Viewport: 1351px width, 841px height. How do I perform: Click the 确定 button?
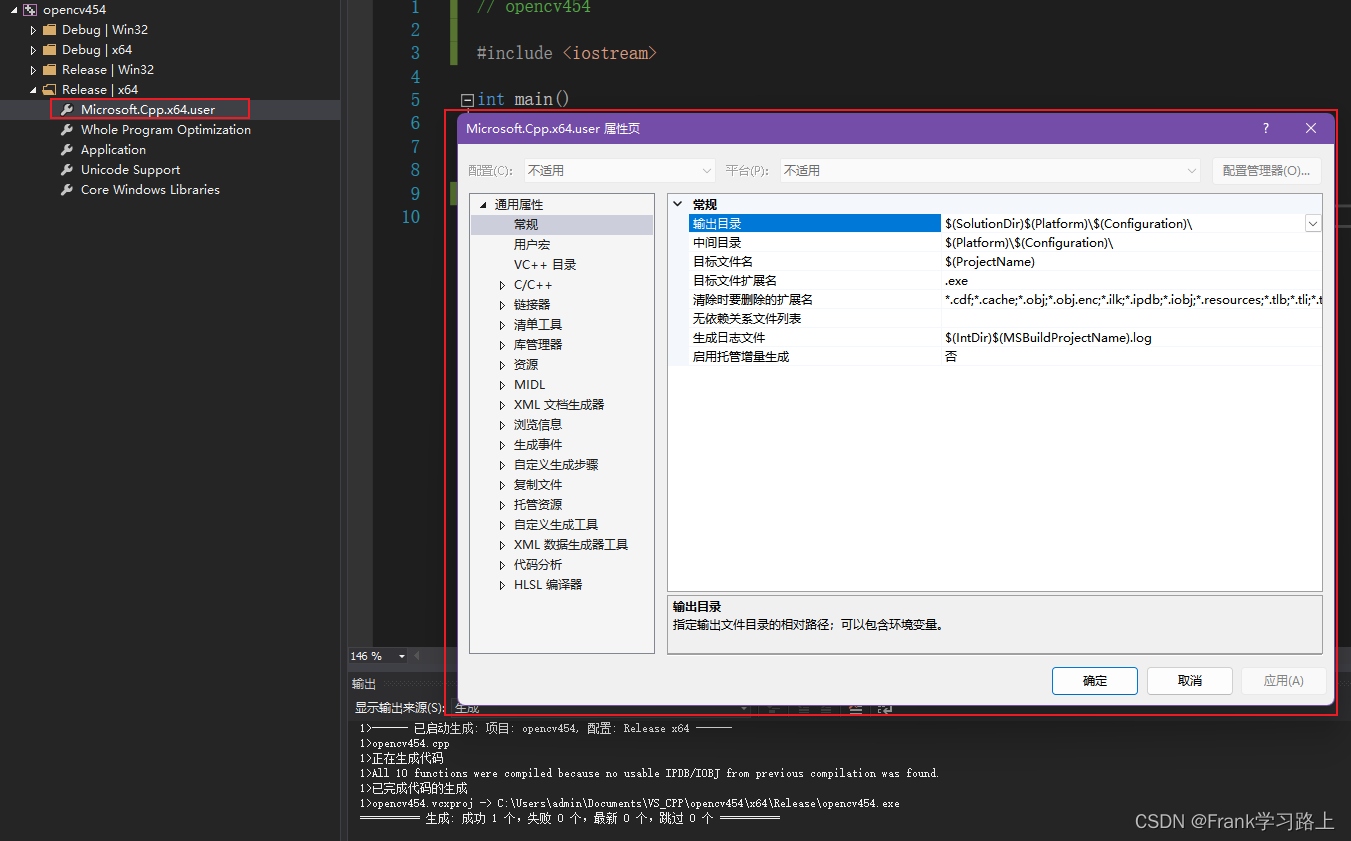pos(1095,681)
